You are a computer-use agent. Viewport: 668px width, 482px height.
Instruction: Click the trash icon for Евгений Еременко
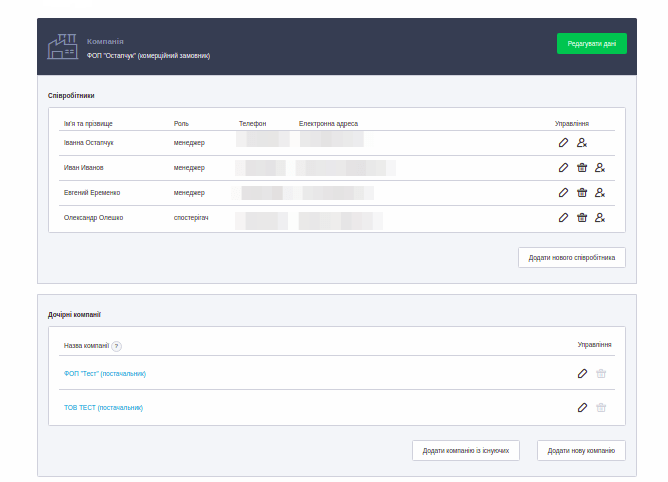click(582, 193)
